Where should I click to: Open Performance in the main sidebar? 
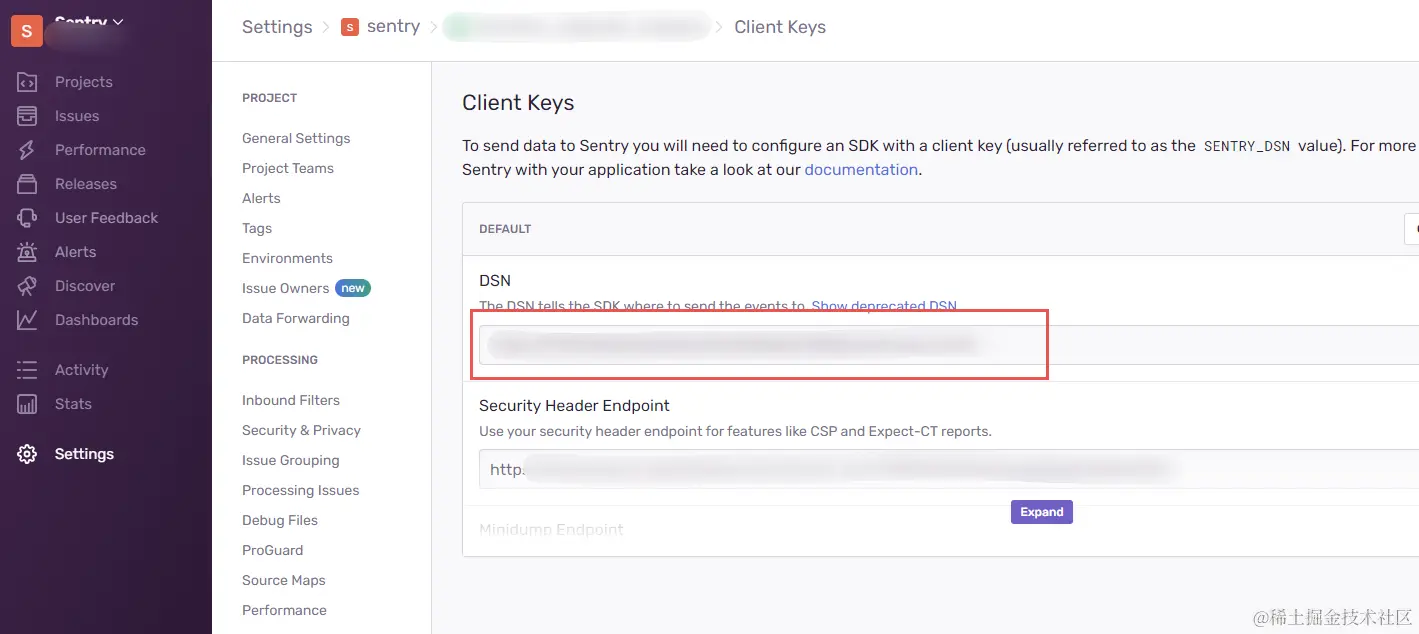100,150
